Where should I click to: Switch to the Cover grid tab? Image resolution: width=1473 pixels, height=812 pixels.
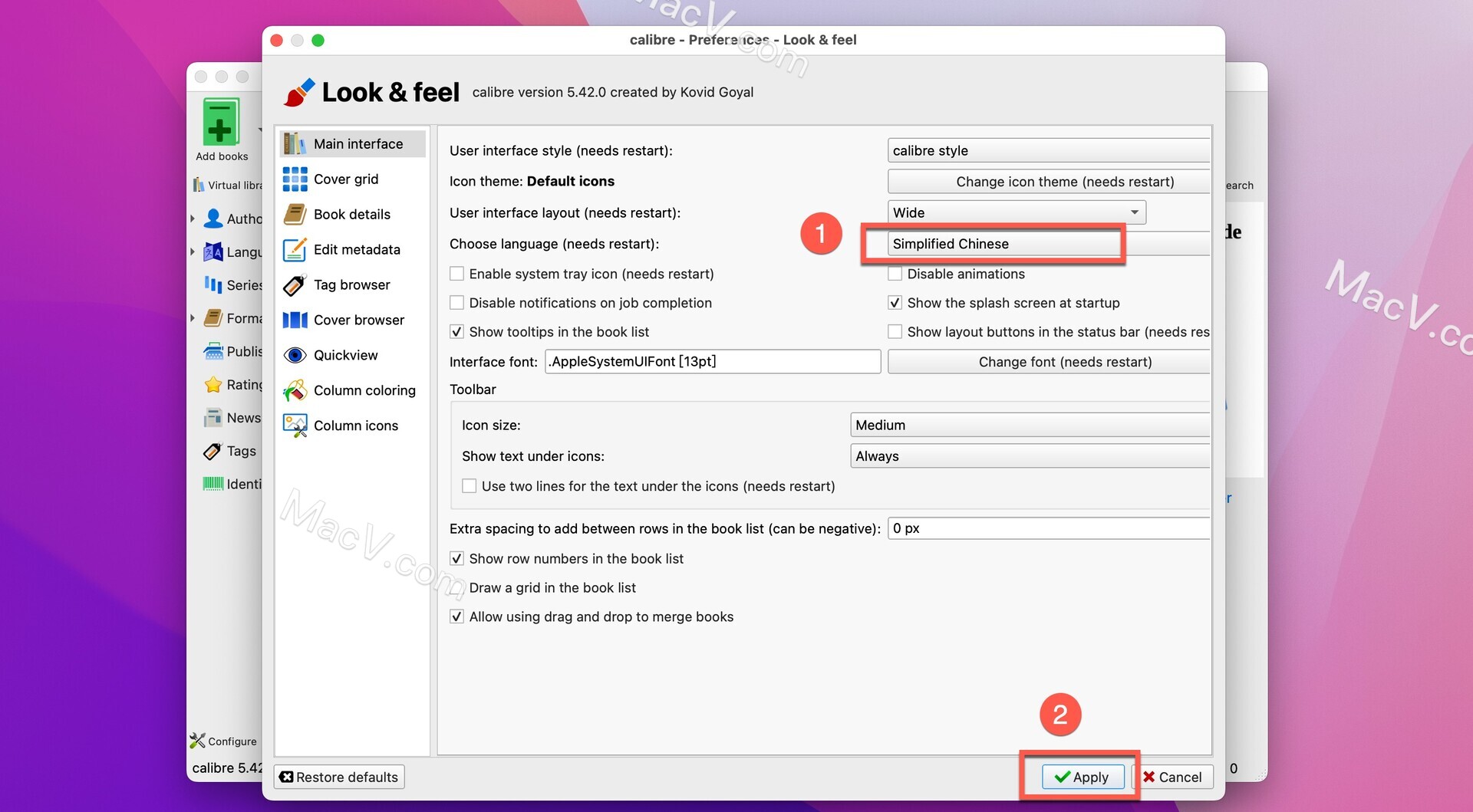[352, 179]
